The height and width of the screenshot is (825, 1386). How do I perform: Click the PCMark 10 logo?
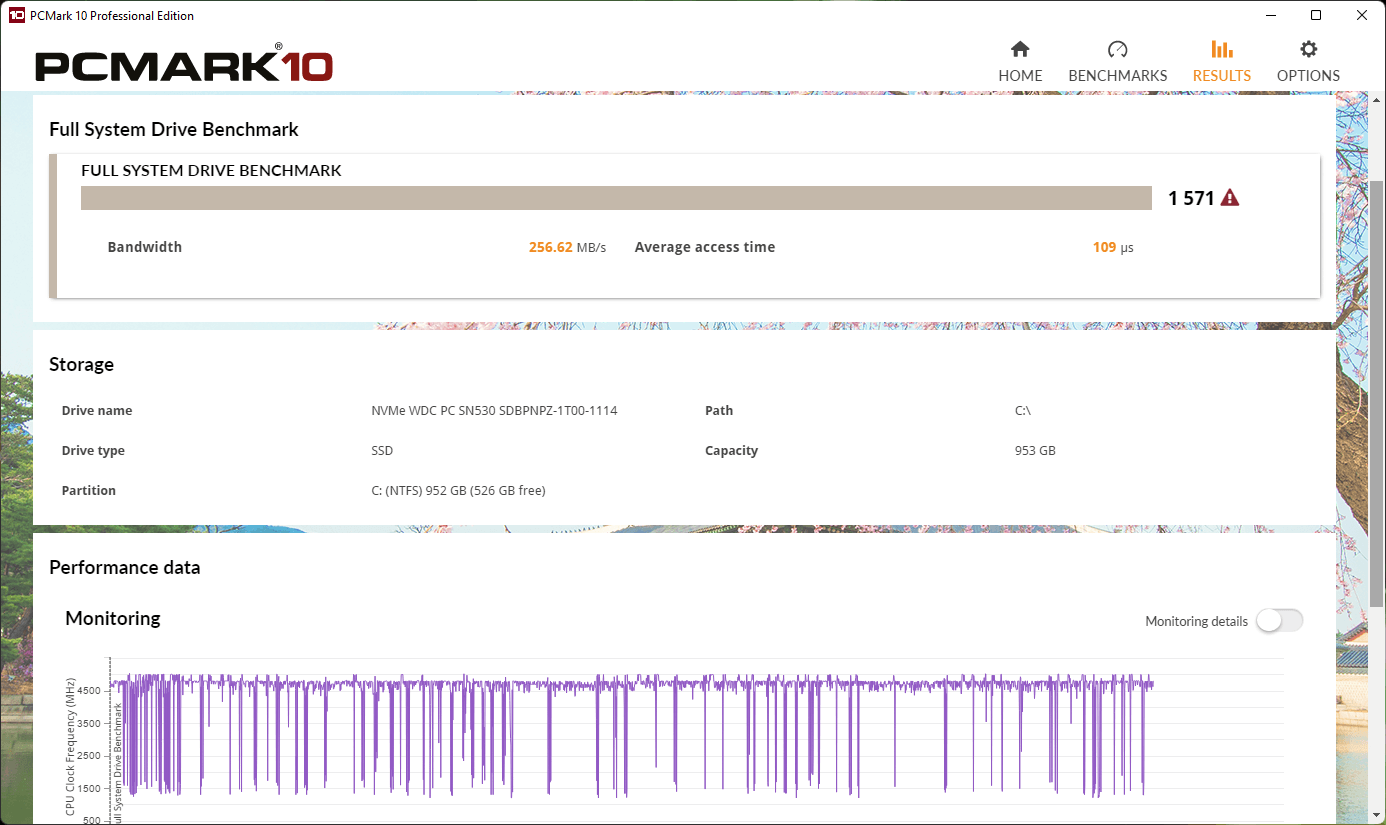coord(184,66)
